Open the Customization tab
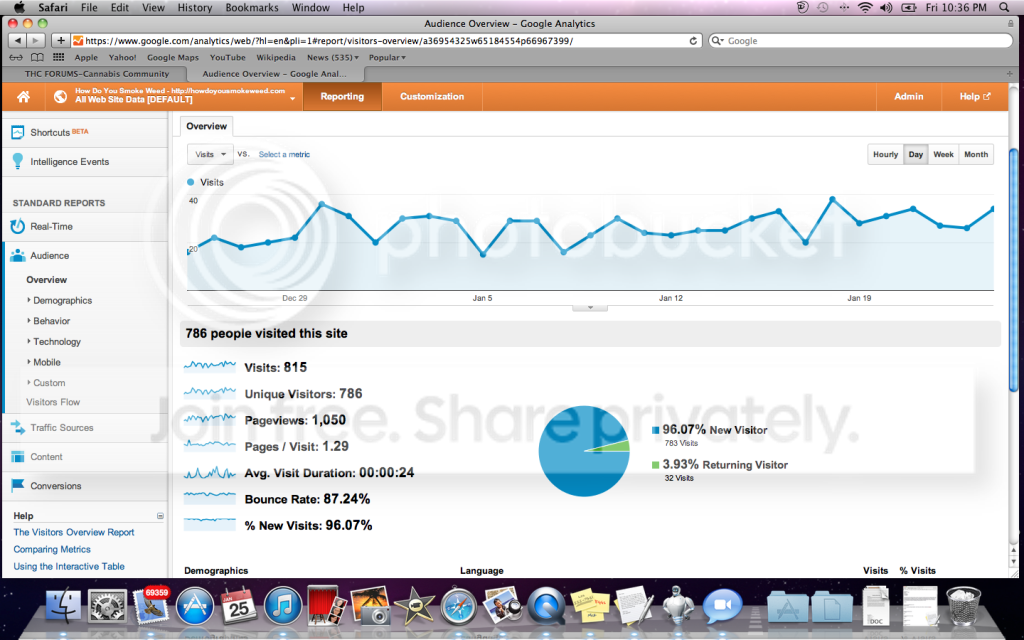This screenshot has height=640, width=1024. (432, 97)
